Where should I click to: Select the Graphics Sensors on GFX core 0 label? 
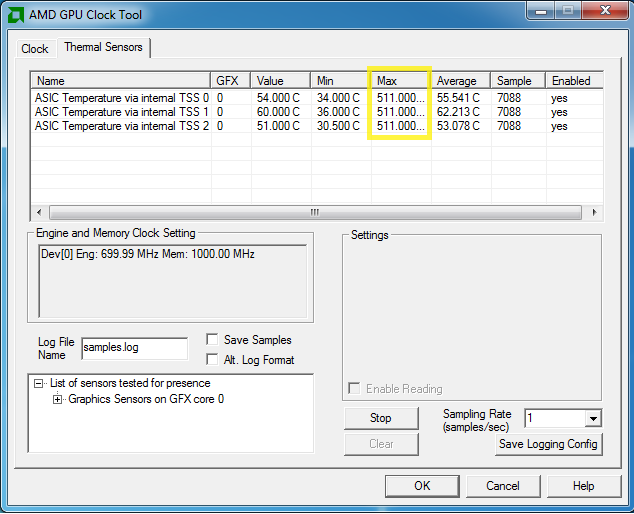tap(146, 399)
